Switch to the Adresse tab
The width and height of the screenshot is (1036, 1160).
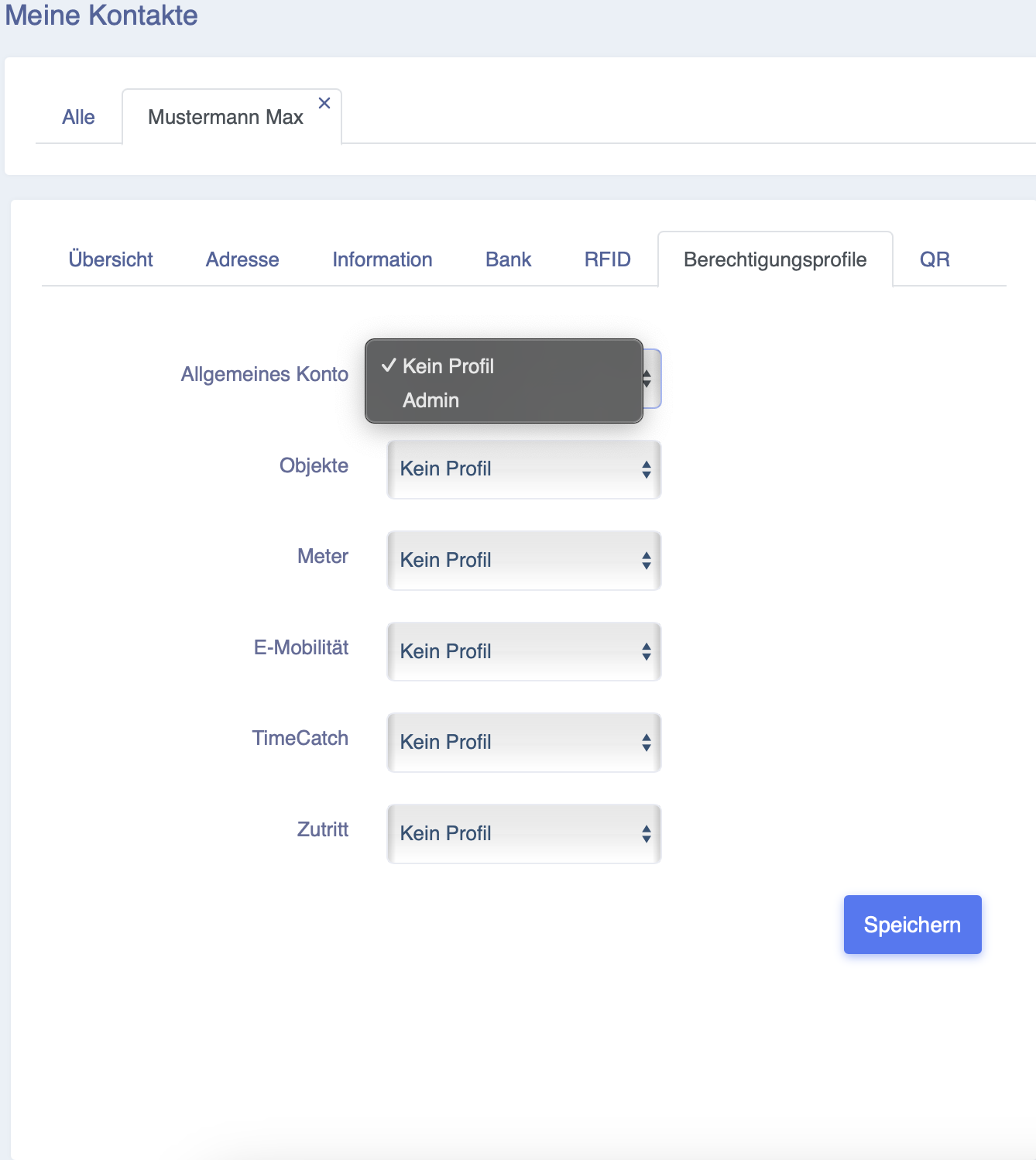242,259
